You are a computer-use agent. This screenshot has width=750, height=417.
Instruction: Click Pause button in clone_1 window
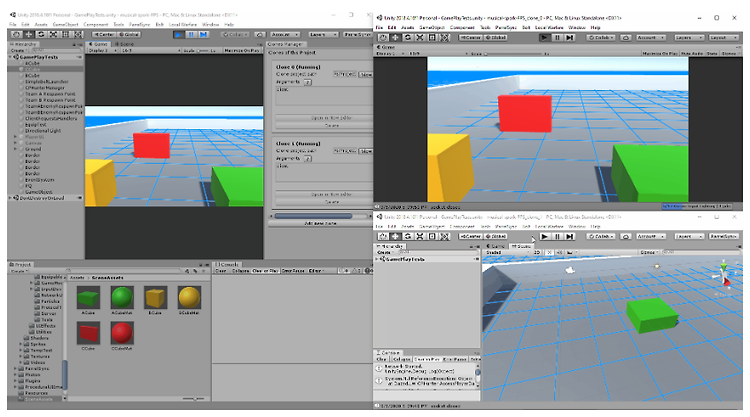557,236
